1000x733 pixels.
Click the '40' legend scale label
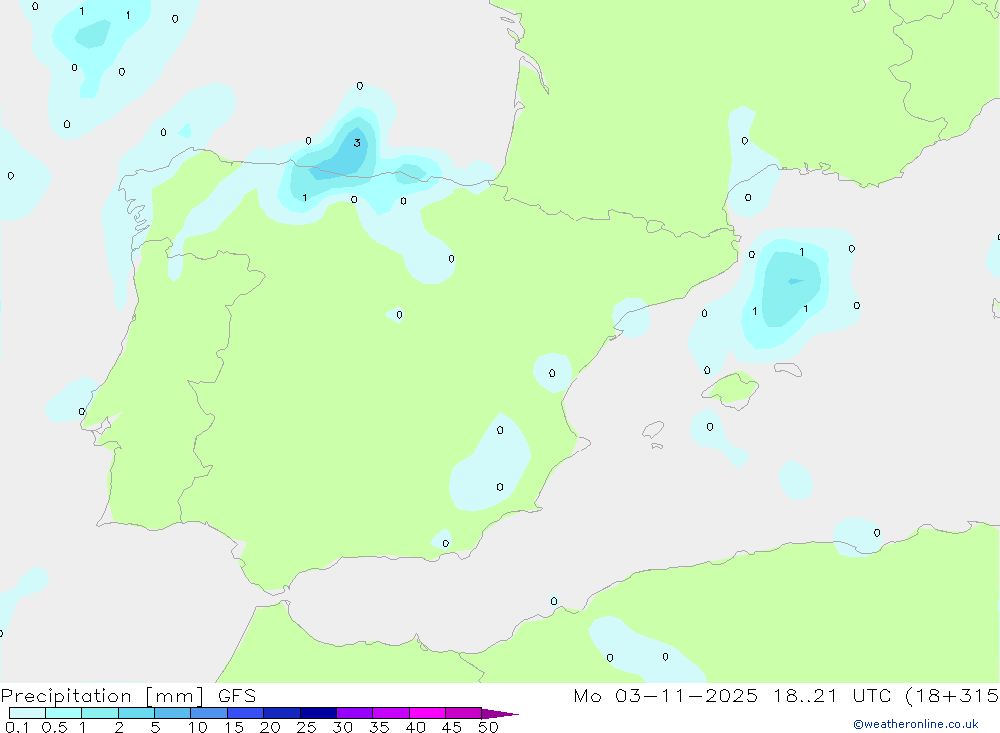click(x=416, y=727)
